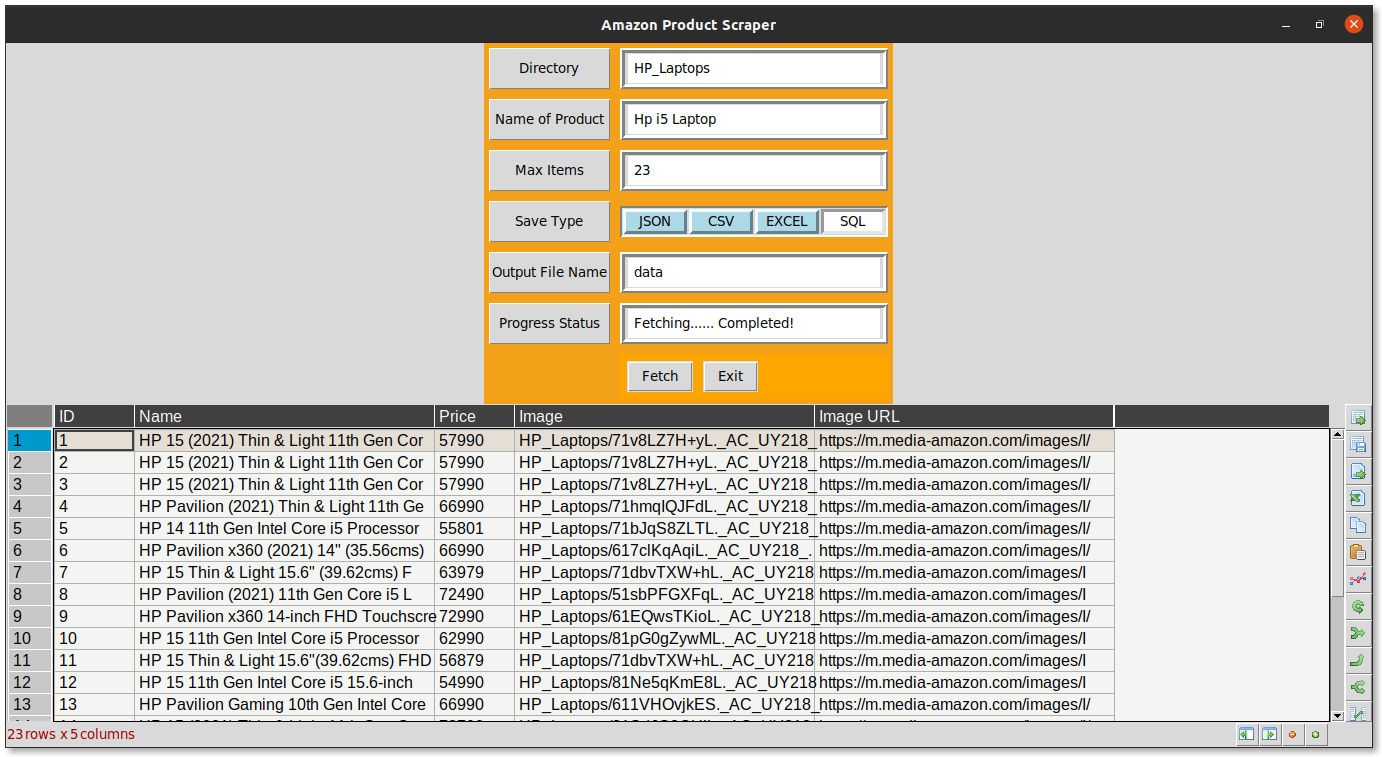Select the SQL save type option
This screenshot has height=757, width=1382.
[x=852, y=221]
